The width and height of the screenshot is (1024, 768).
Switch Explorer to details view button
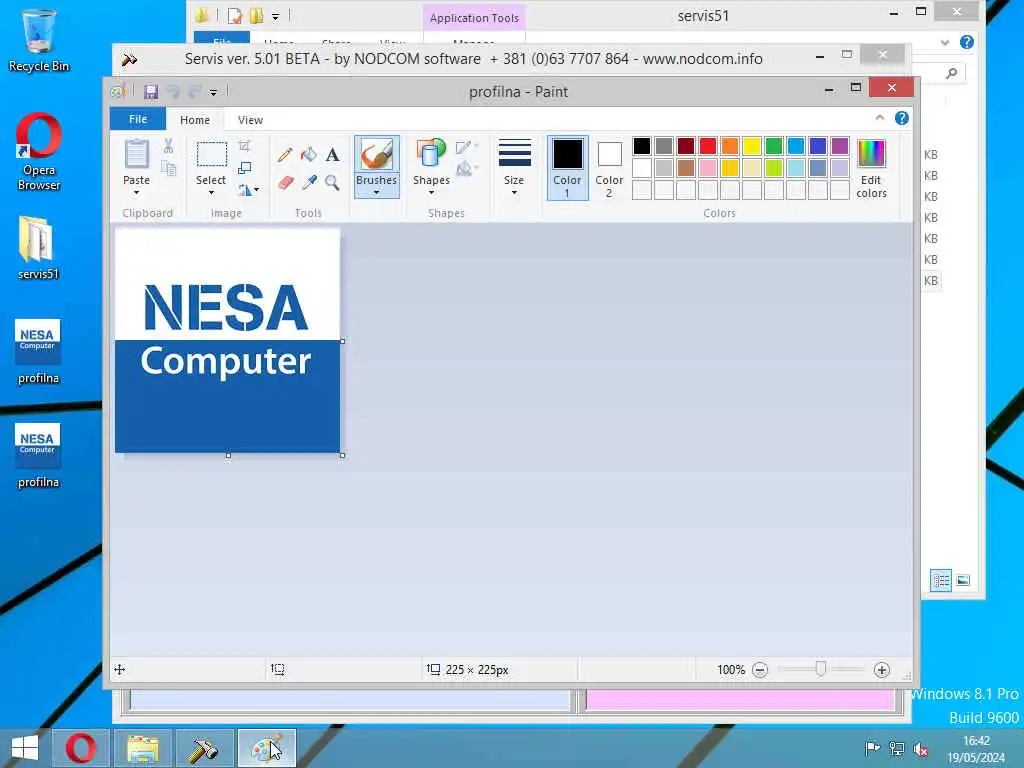coord(940,580)
